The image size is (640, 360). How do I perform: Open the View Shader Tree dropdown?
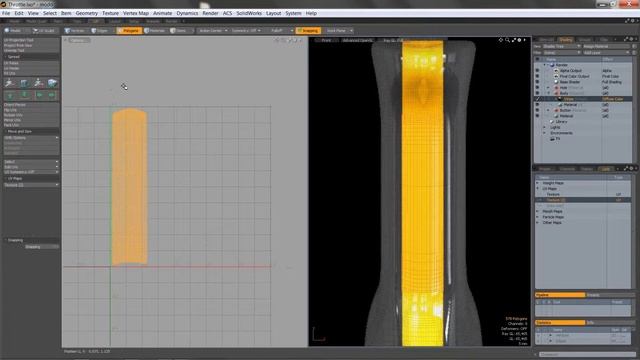pos(561,47)
